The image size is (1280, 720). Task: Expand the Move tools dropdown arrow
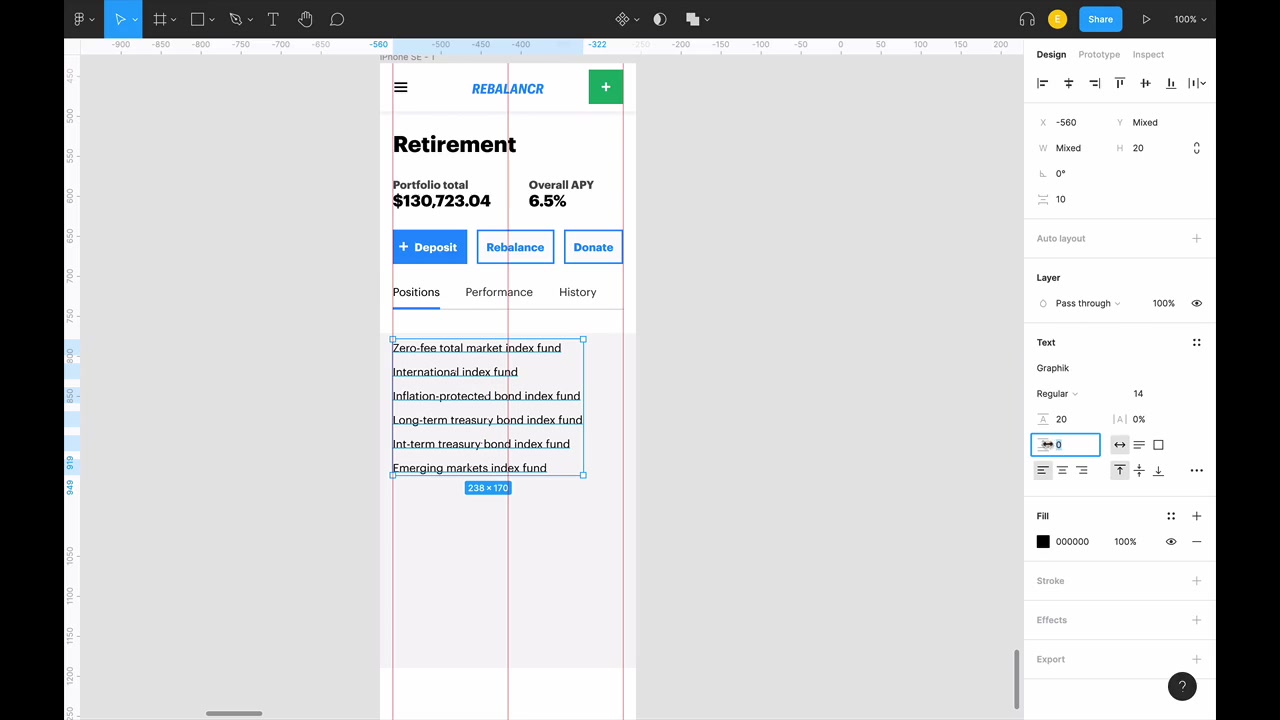pyautogui.click(x=135, y=19)
